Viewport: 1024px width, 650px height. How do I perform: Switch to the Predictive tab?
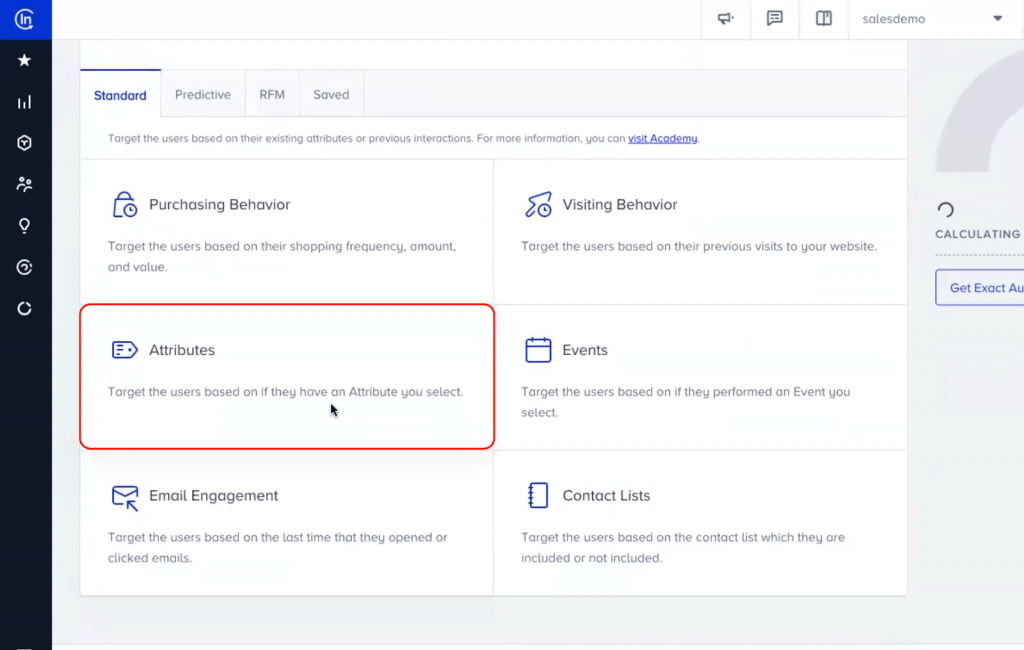202,95
